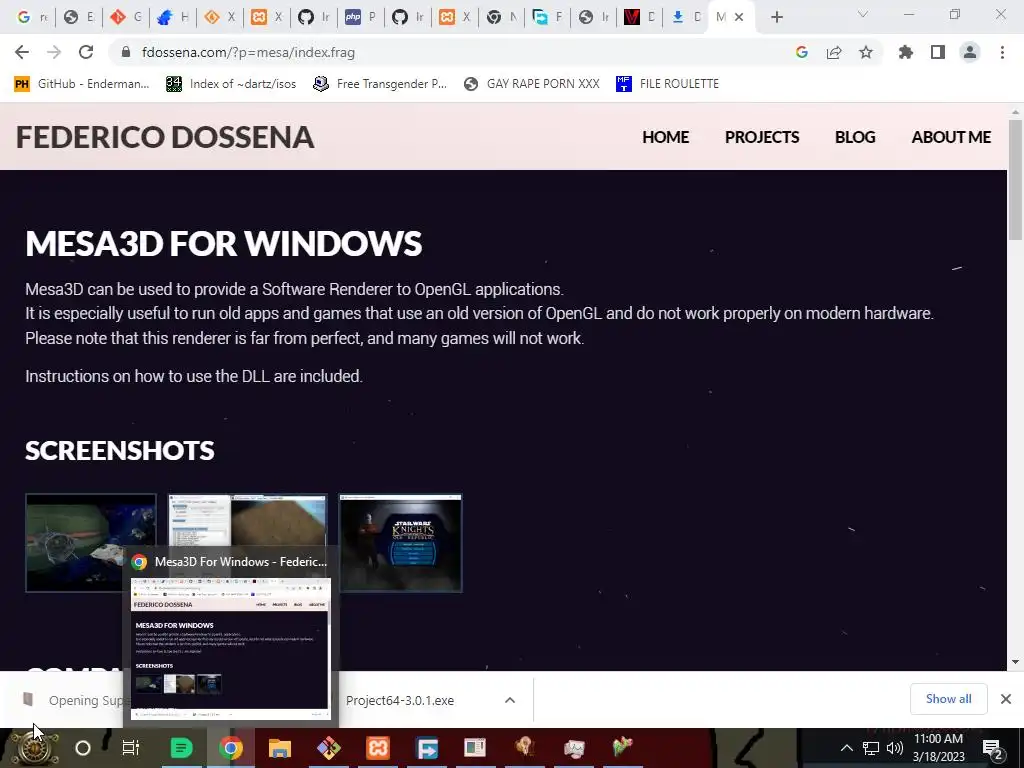Open File Explorer from taskbar
This screenshot has width=1024, height=768.
280,748
